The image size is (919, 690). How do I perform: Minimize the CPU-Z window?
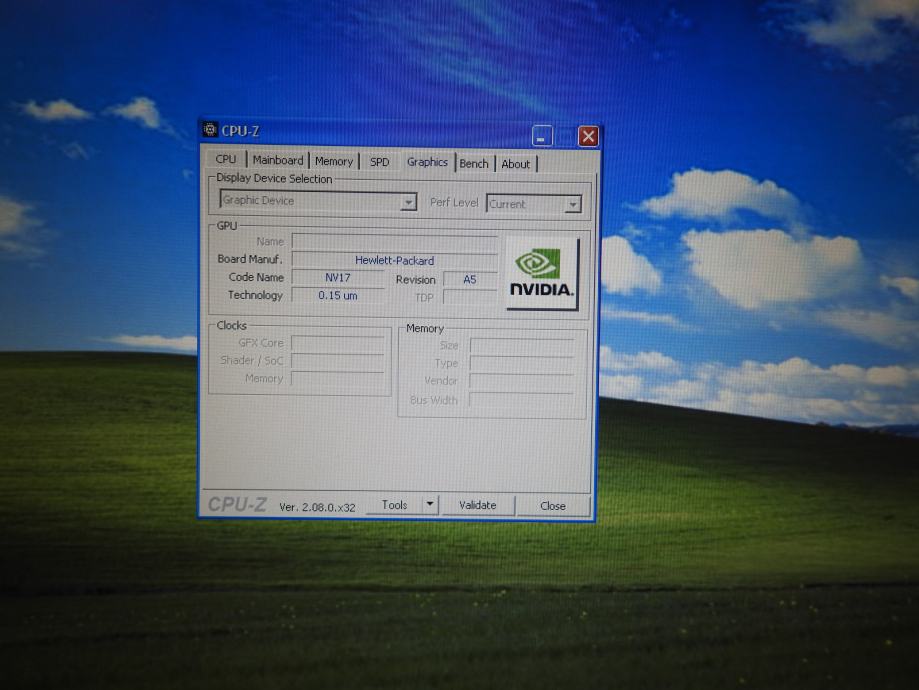click(x=542, y=136)
